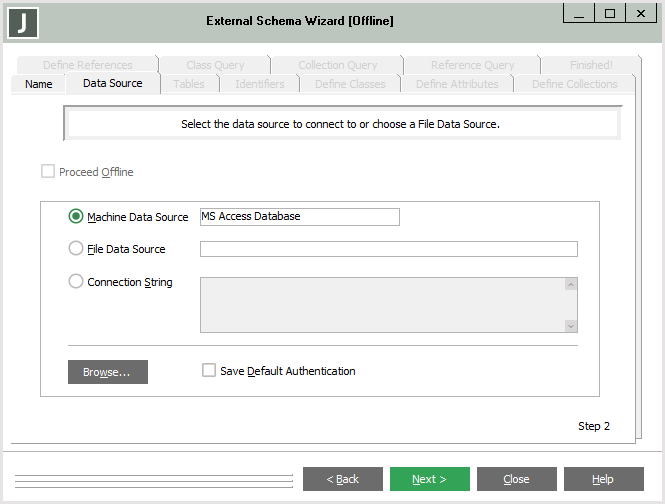Click the MS Access Database data source field
This screenshot has width=665, height=504.
pos(300,217)
